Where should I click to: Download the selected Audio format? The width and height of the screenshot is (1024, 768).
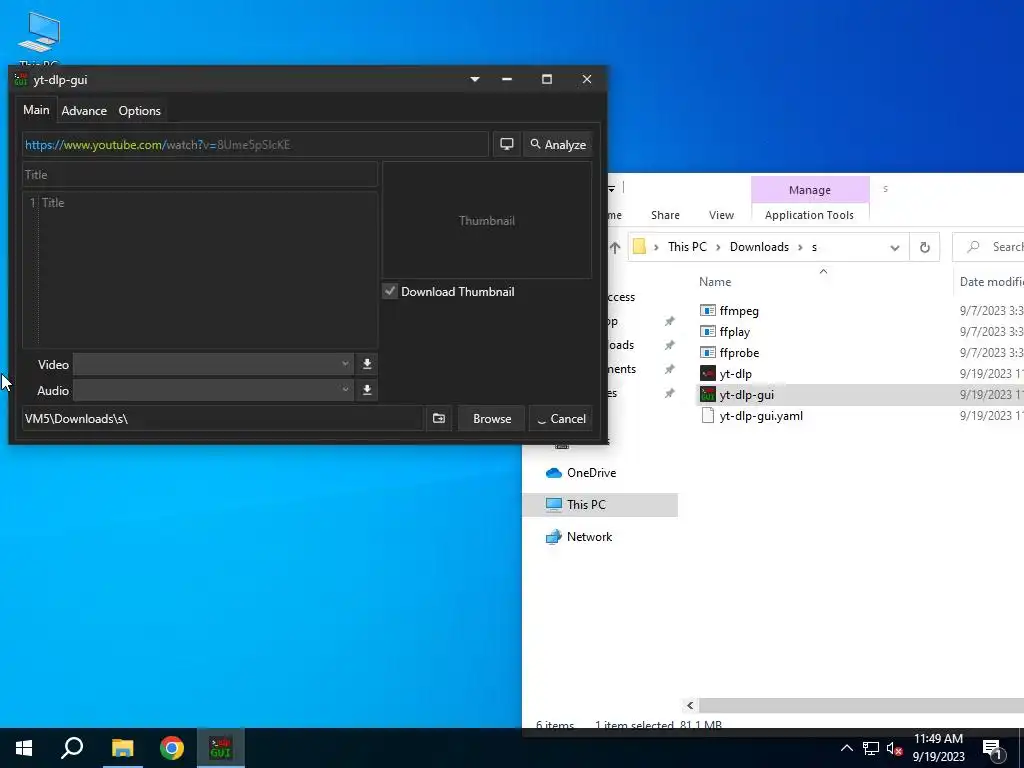(367, 391)
